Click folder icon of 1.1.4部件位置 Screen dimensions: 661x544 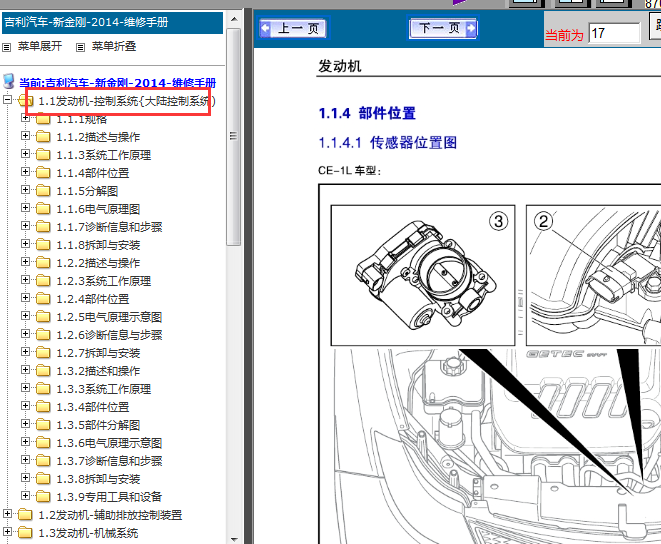(x=43, y=172)
